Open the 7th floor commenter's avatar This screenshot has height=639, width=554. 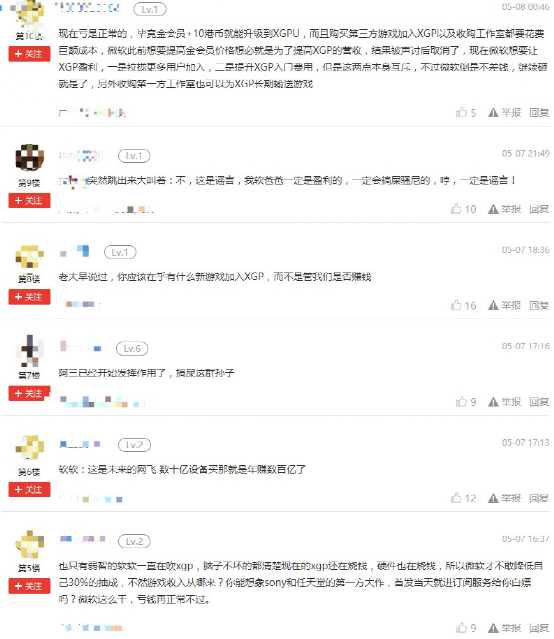(29, 350)
